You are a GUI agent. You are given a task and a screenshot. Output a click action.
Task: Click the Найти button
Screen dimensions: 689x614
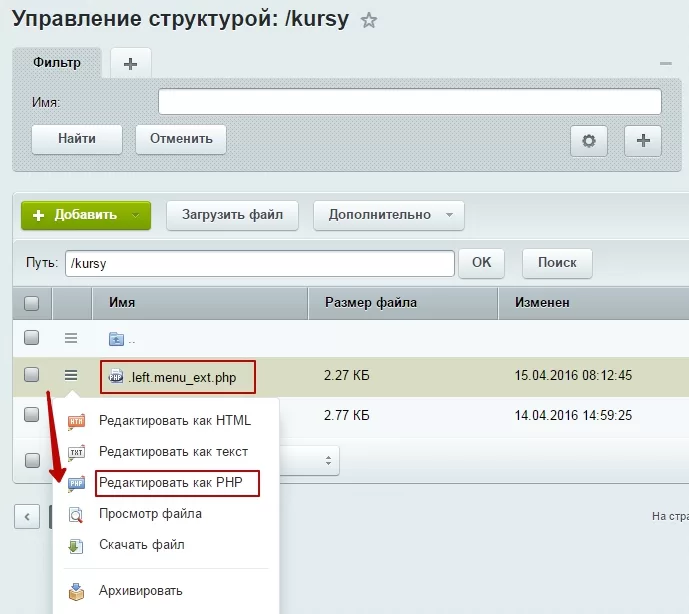pos(77,139)
